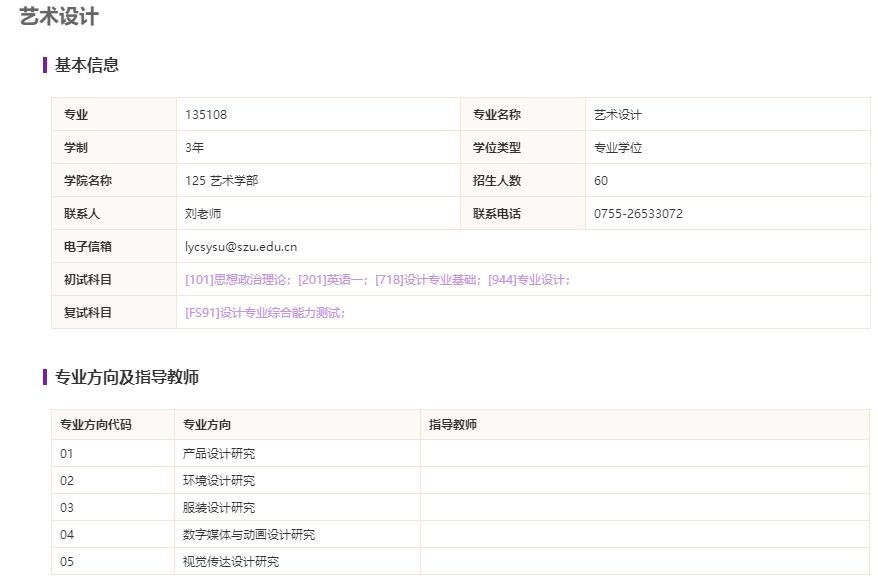Select the major code 135108 cell
The height and width of the screenshot is (578, 878).
(206, 115)
